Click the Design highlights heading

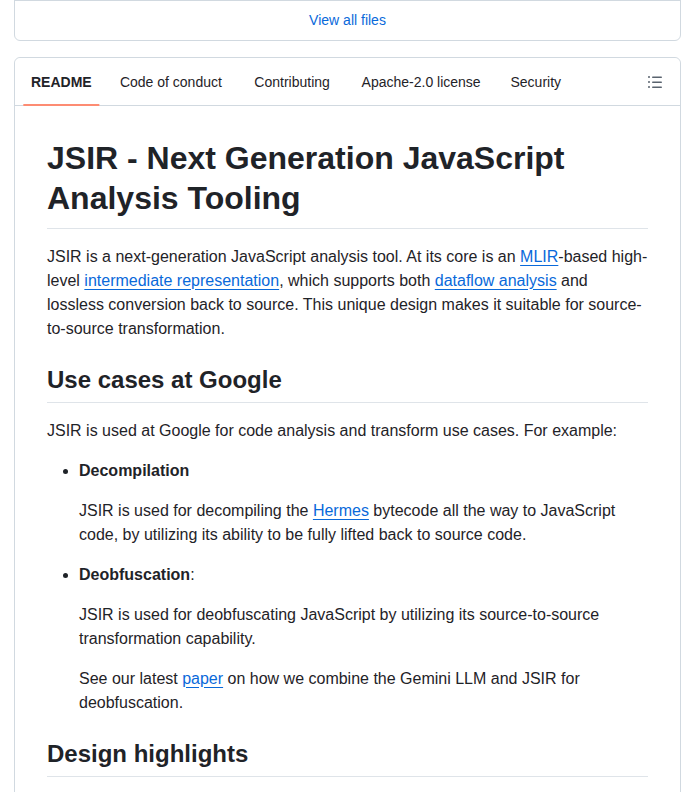click(x=148, y=754)
